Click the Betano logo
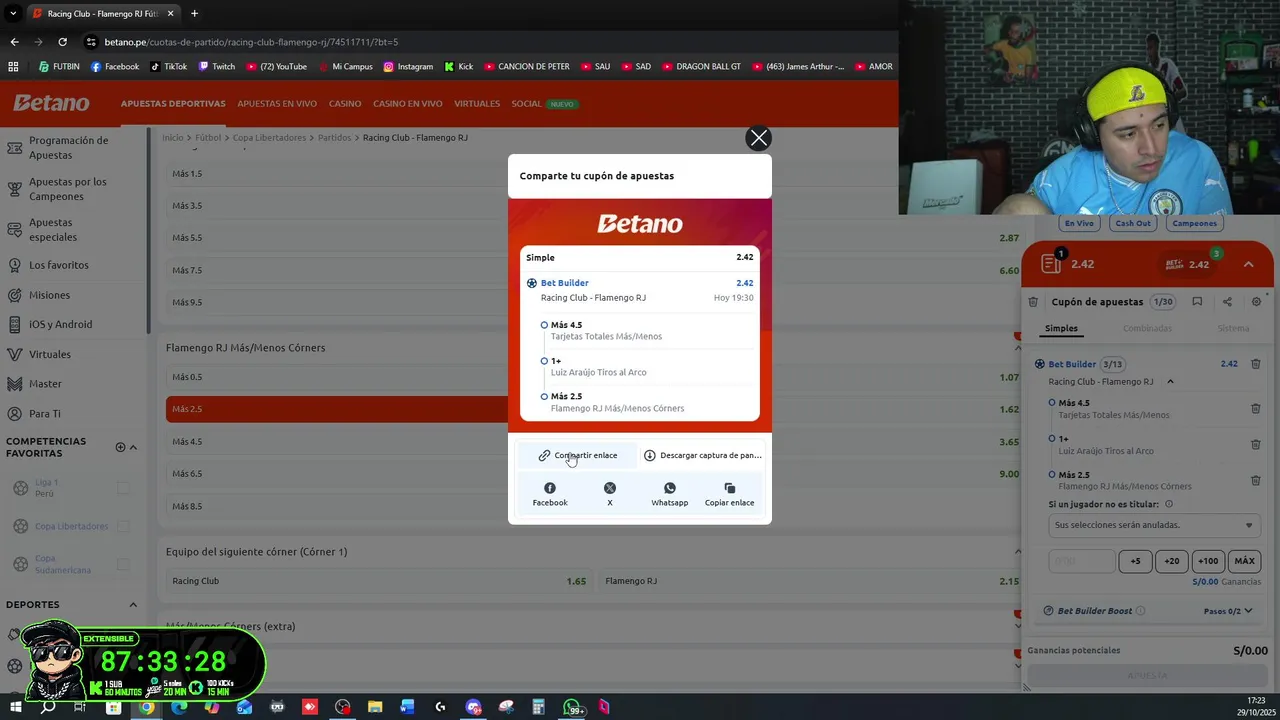Viewport: 1280px width, 720px height. point(51,103)
